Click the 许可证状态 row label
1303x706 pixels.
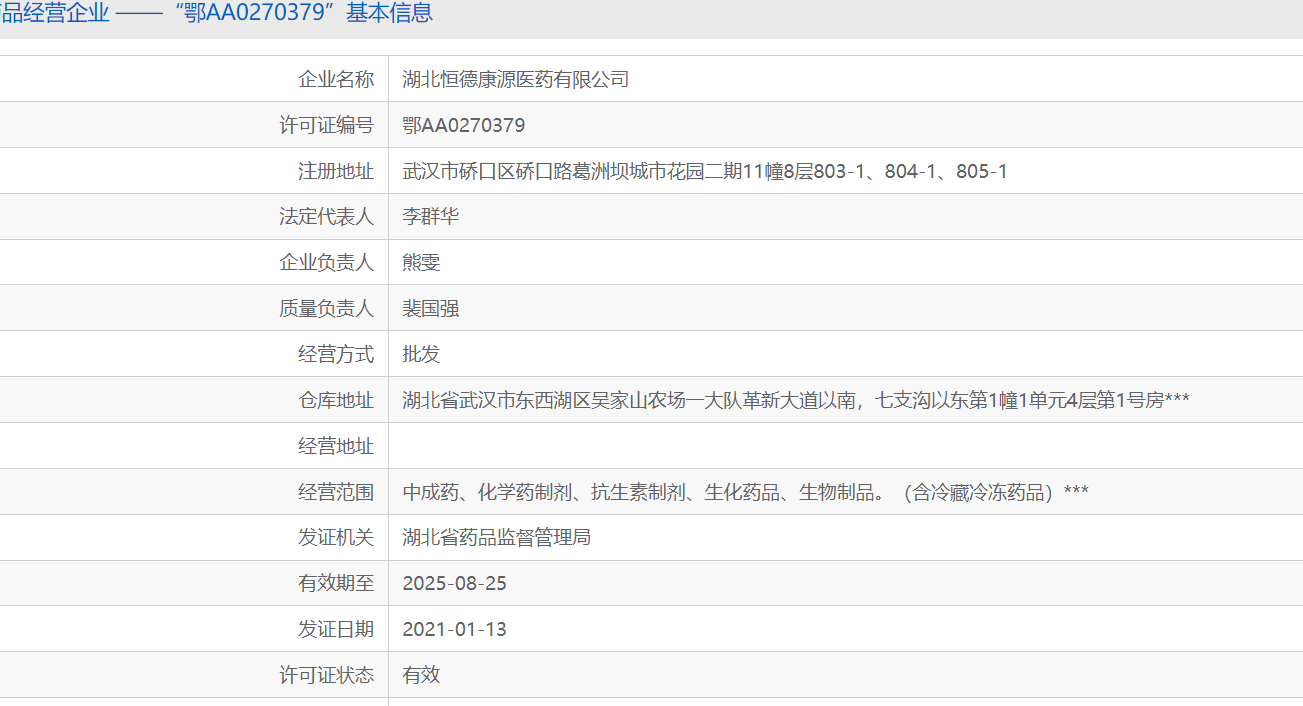(x=326, y=675)
